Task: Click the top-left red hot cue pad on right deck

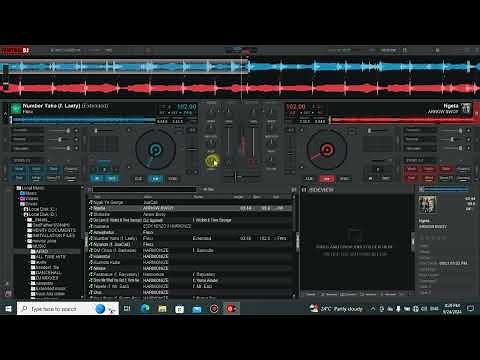Action: [412, 169]
